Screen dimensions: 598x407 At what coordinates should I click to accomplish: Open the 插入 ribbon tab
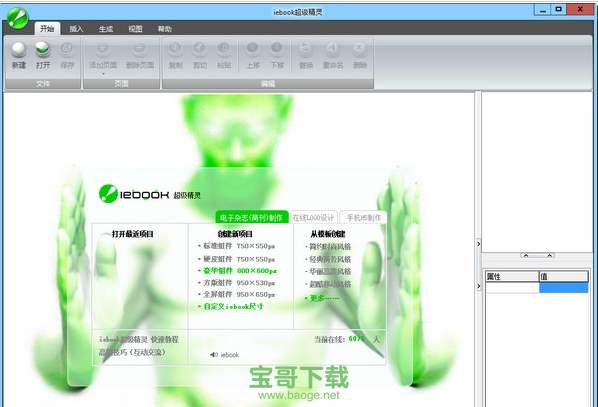click(76, 29)
